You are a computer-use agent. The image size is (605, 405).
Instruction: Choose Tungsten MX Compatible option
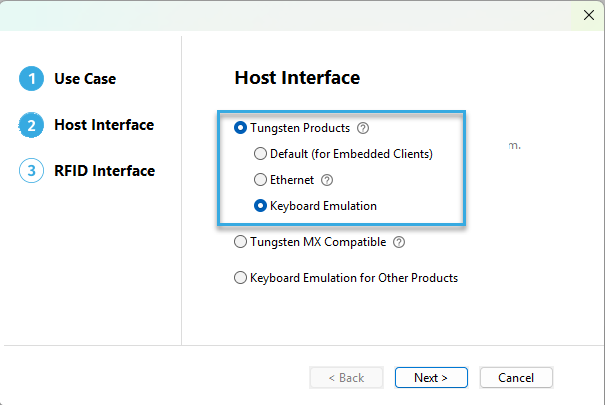coord(240,242)
